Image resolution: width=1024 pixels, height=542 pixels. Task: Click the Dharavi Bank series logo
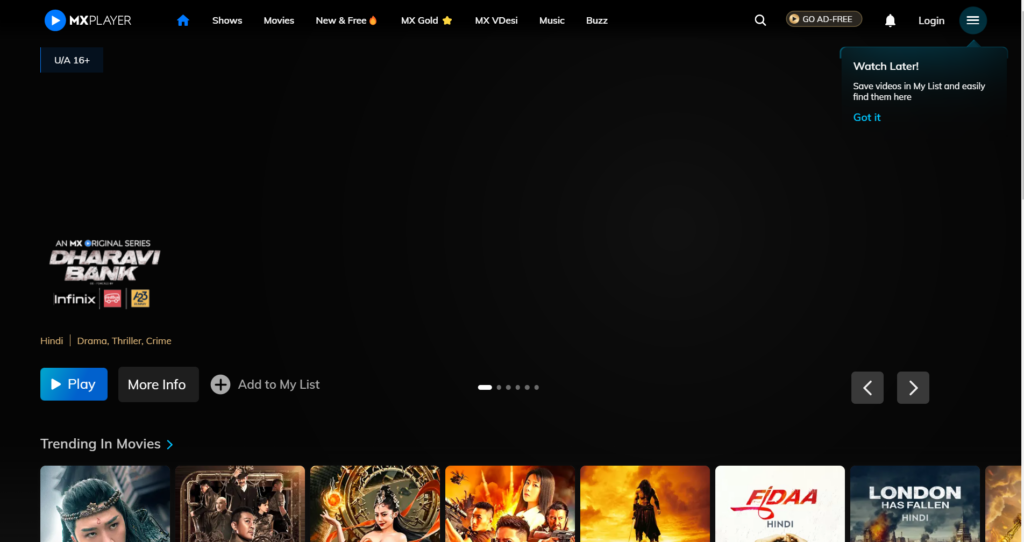(104, 274)
